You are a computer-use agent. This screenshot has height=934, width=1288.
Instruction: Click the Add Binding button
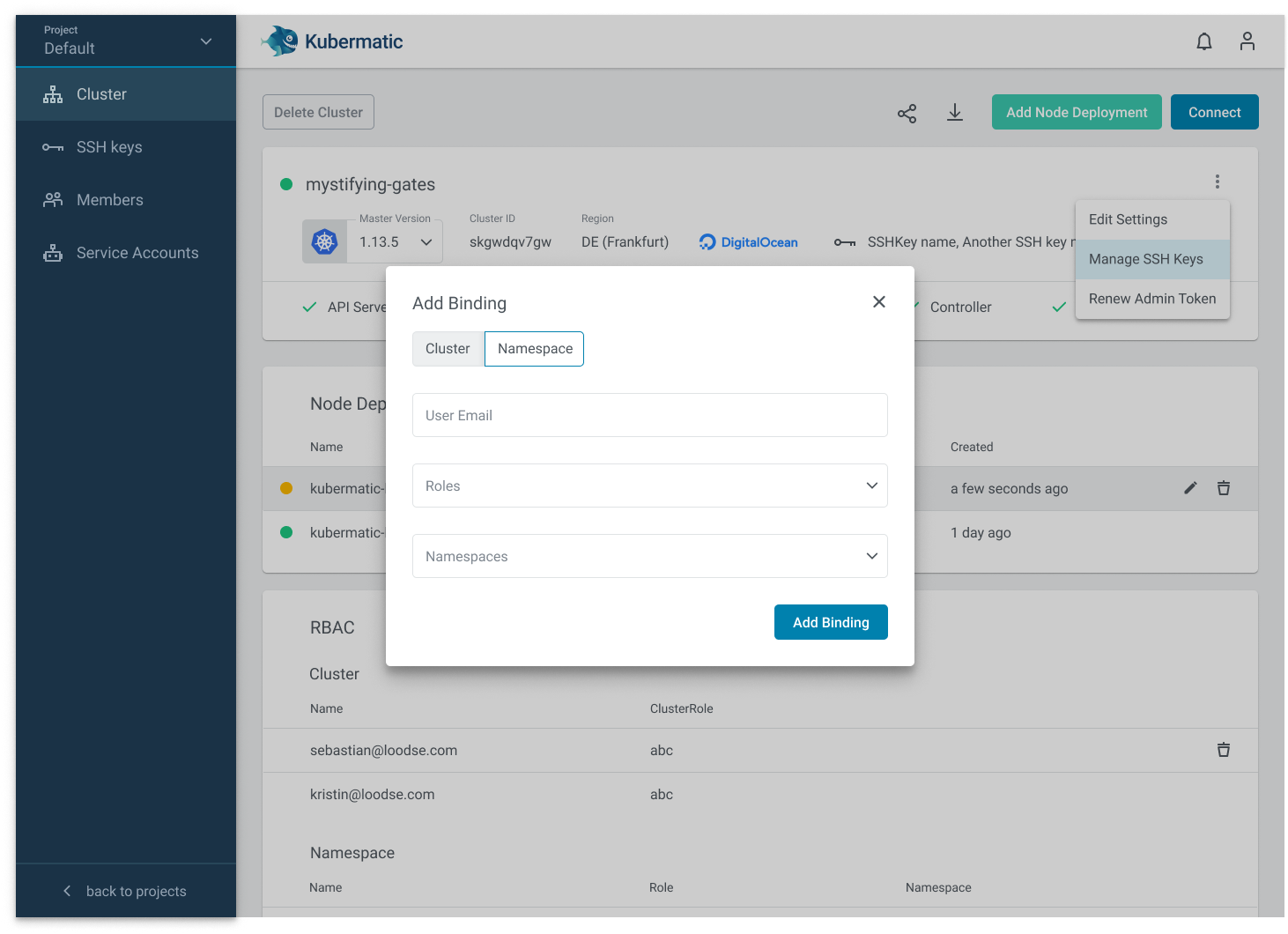(x=830, y=622)
